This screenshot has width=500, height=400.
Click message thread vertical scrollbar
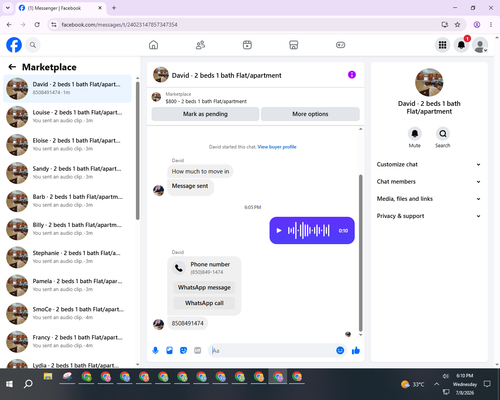pos(360,253)
